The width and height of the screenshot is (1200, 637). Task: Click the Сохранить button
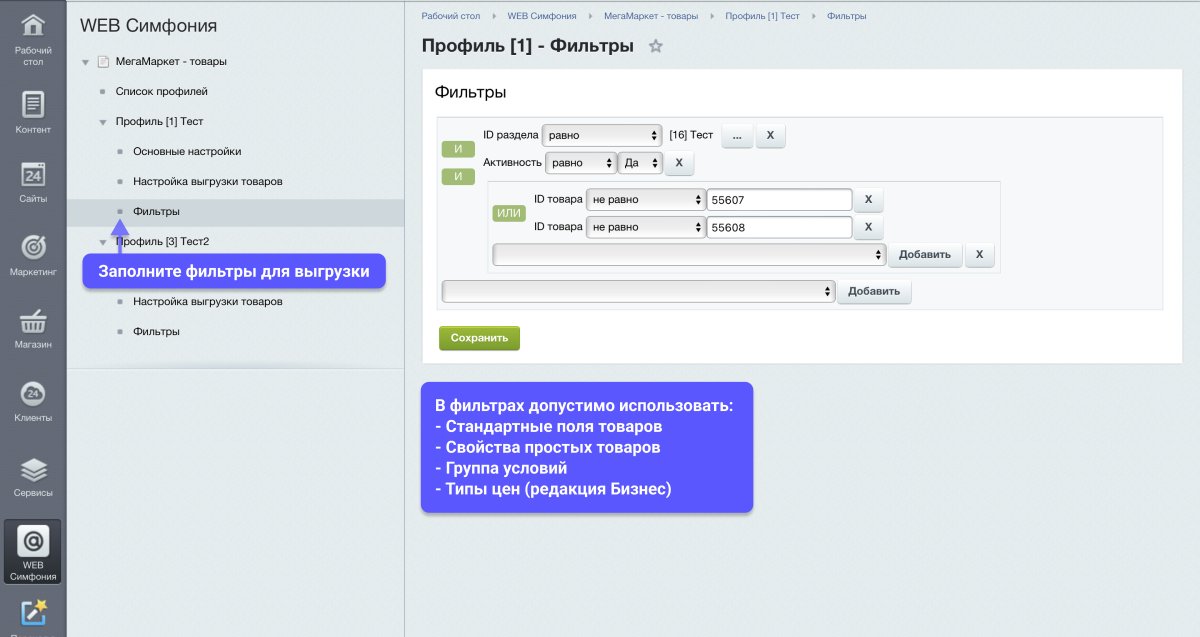[x=479, y=338]
